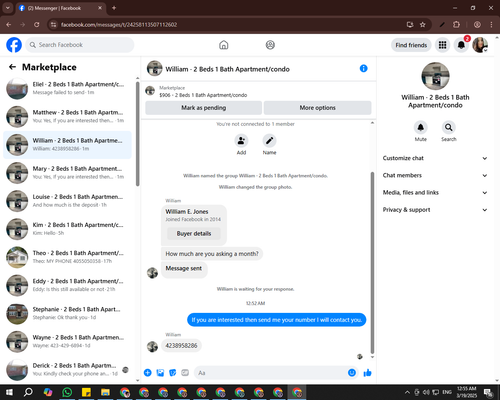
Task: Expand Media, files and links section
Action: pyautogui.click(x=435, y=192)
